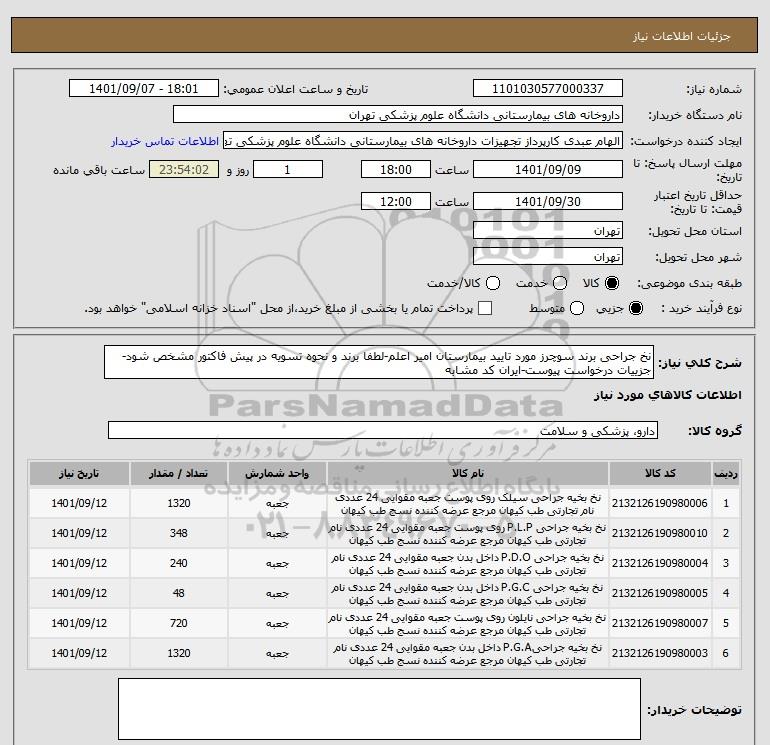Image resolution: width=770 pixels, height=745 pixels.
Task: Click product code 2132126190980003
Action: pyautogui.click(x=660, y=653)
